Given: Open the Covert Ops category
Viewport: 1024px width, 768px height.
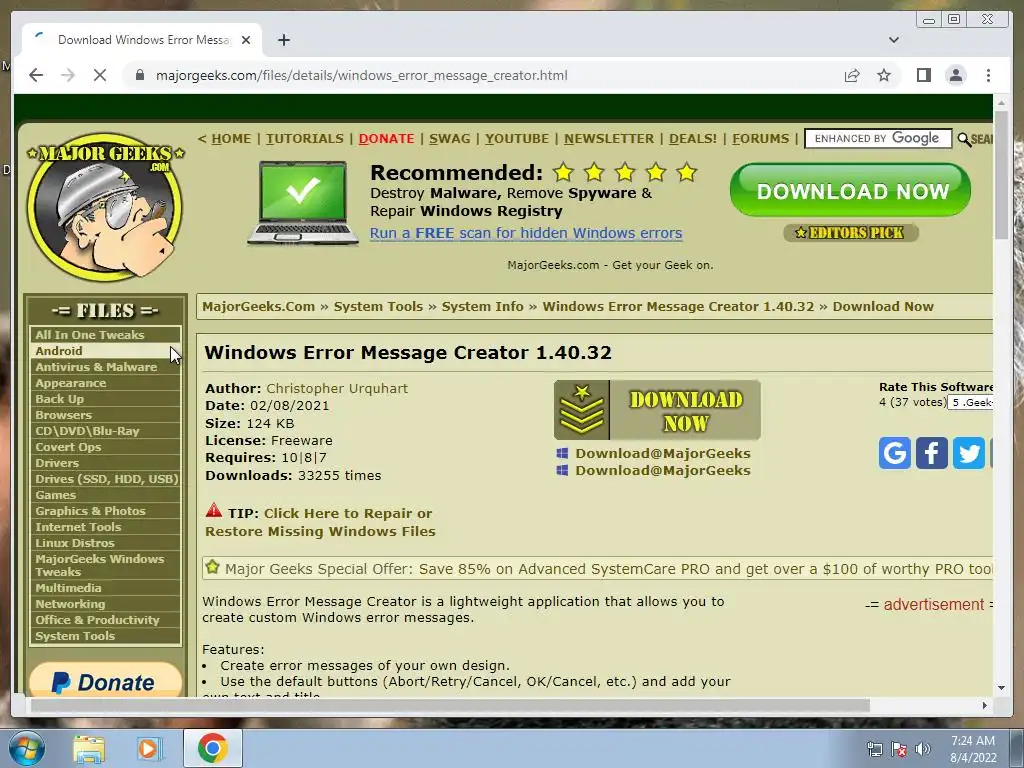Looking at the screenshot, I should coord(105,447).
